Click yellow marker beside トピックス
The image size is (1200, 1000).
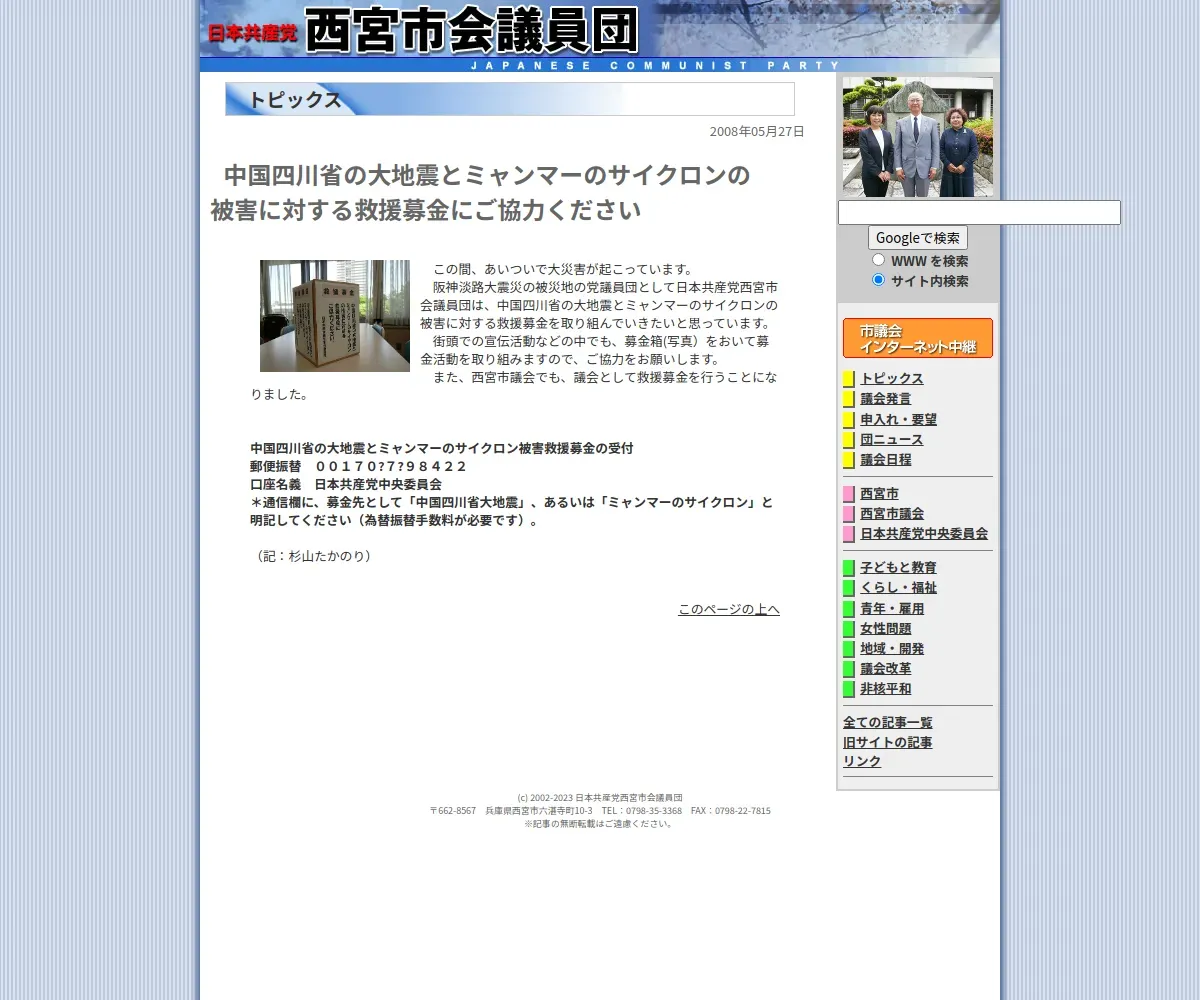click(849, 379)
